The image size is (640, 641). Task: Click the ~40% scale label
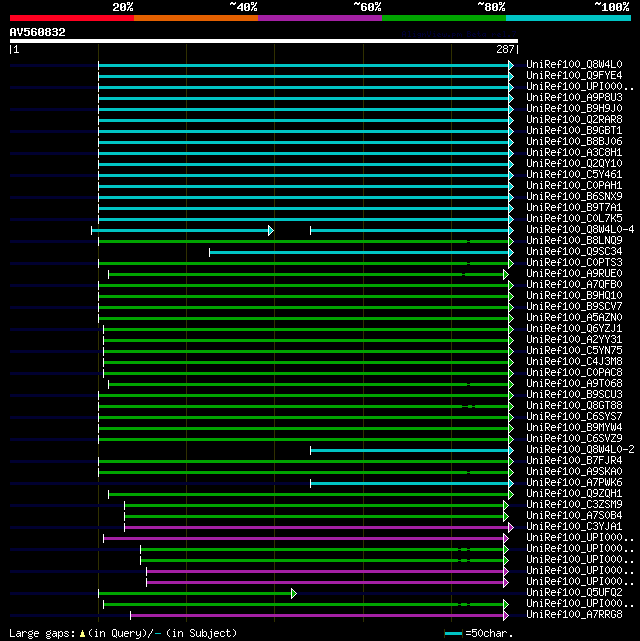(x=243, y=7)
